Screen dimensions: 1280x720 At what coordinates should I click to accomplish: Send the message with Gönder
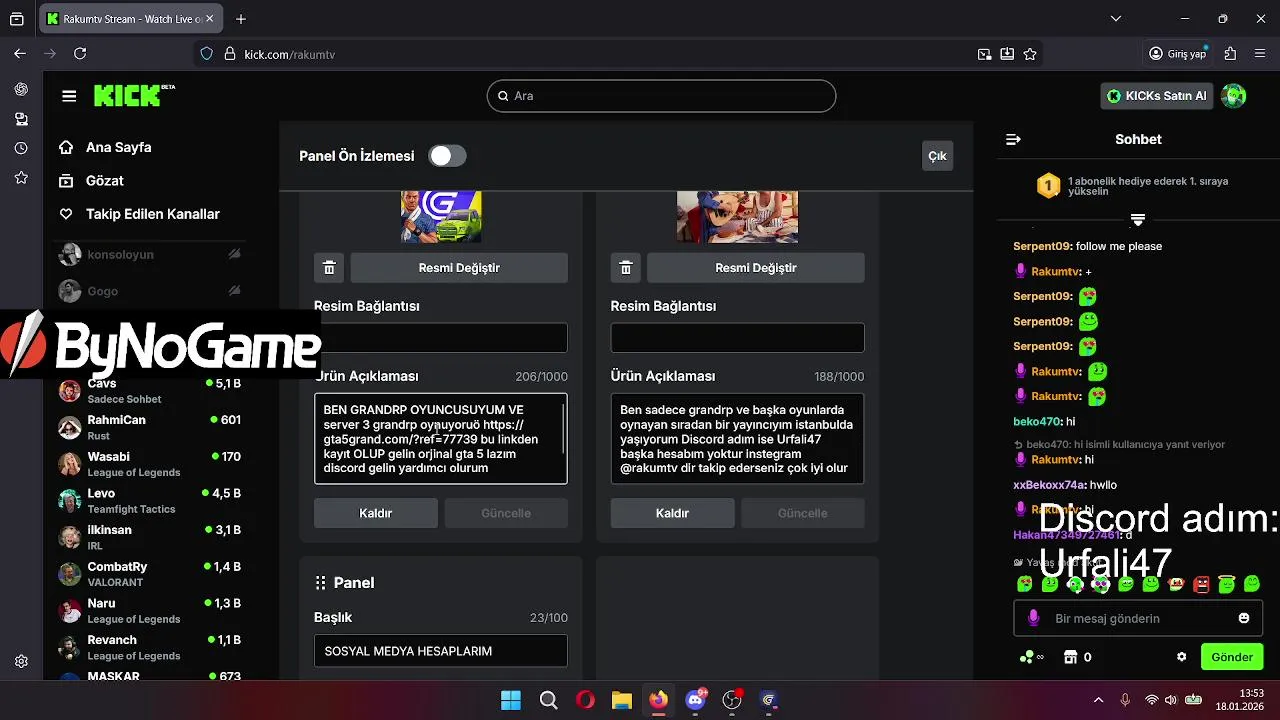[x=1232, y=657]
